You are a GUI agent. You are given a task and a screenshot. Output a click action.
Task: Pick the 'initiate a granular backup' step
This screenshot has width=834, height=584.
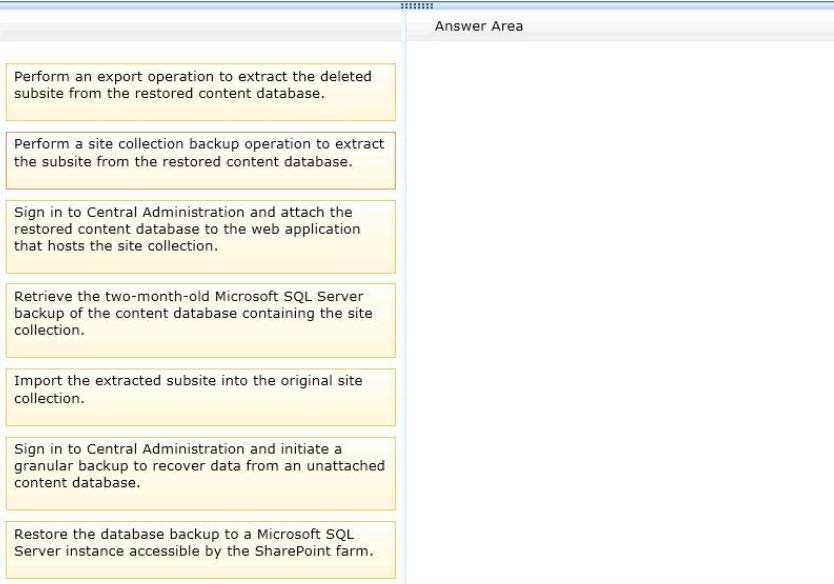tap(201, 473)
